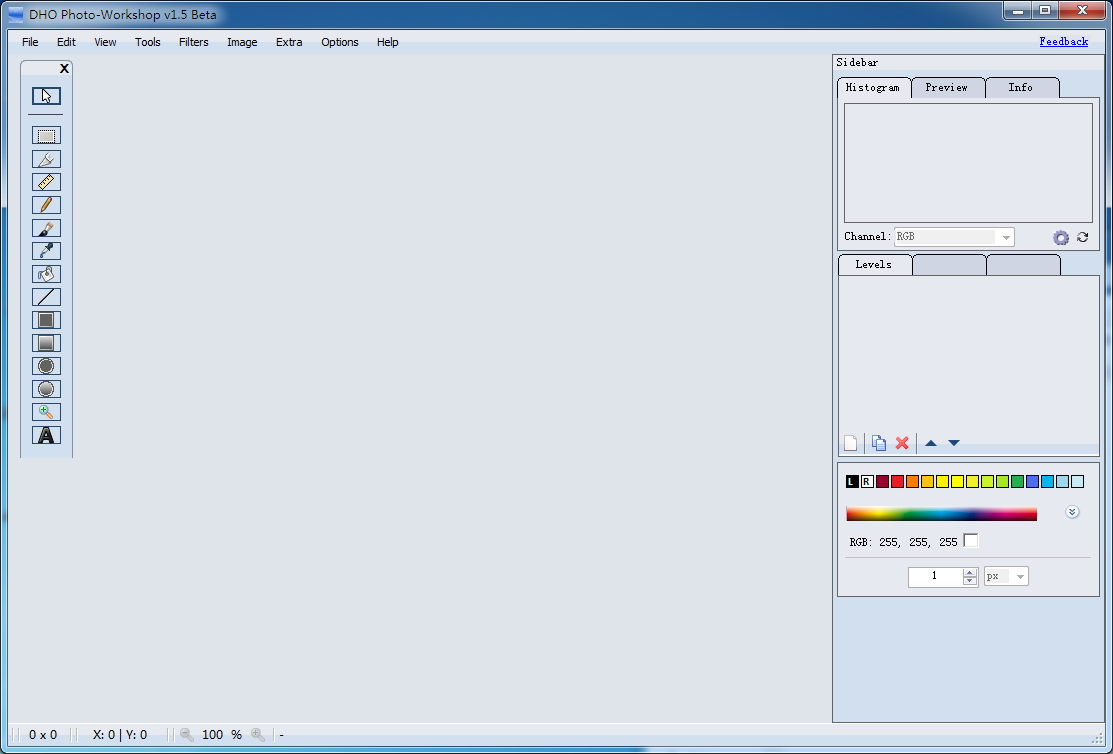Open the Feedback link

point(1063,41)
